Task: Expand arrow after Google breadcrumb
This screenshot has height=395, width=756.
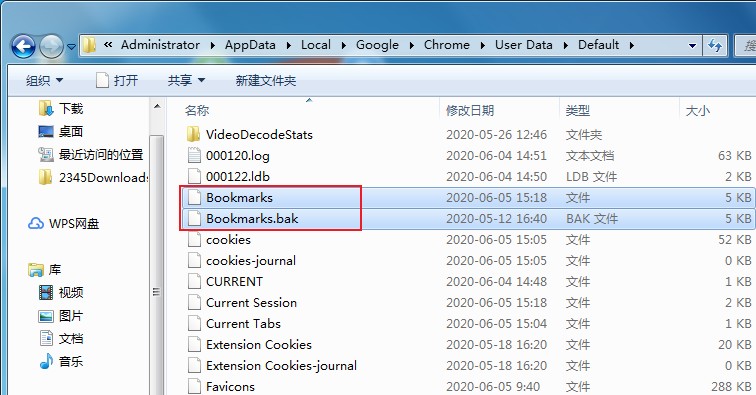Action: [x=412, y=45]
